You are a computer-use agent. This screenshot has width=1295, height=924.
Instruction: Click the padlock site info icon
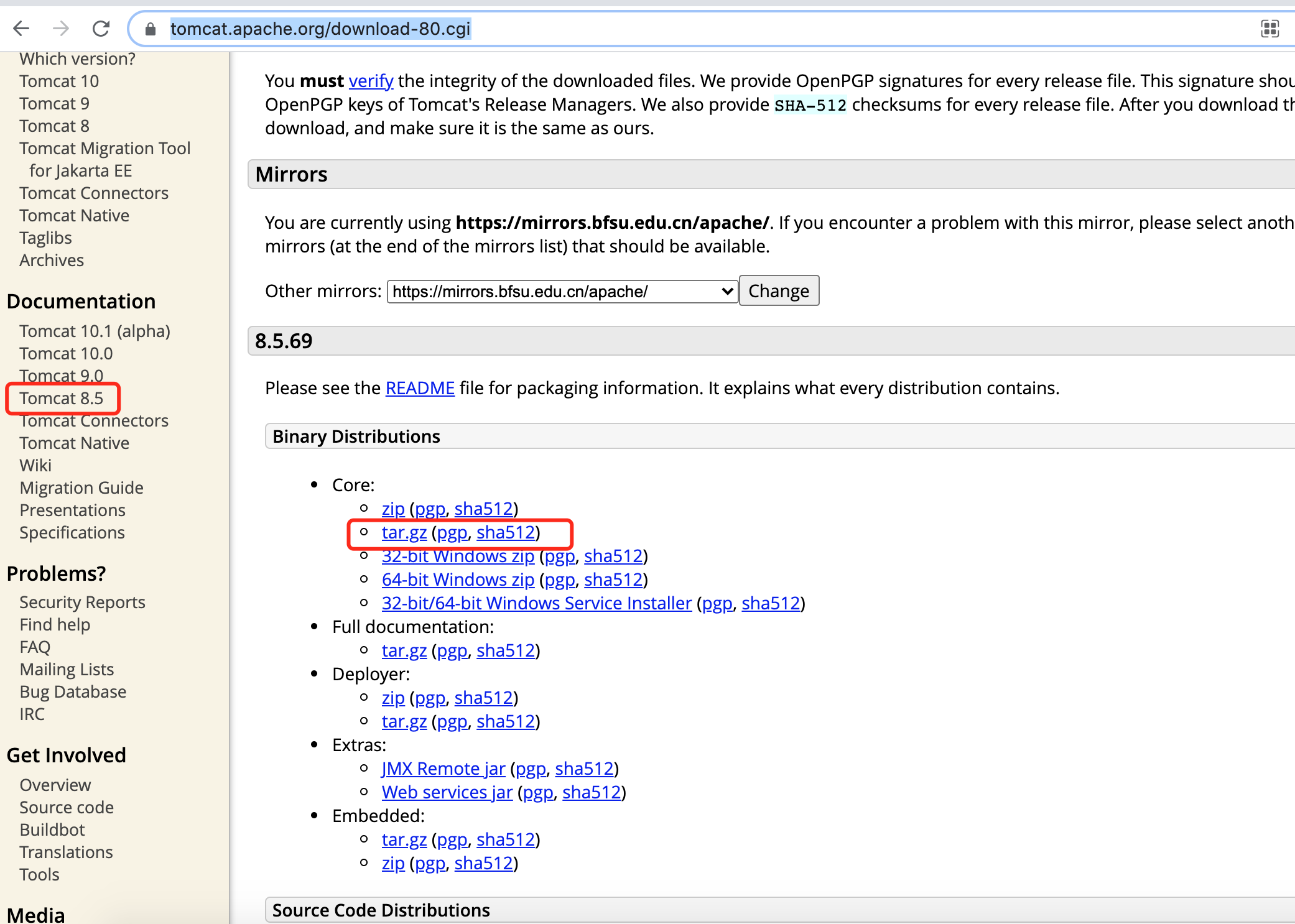[x=150, y=29]
